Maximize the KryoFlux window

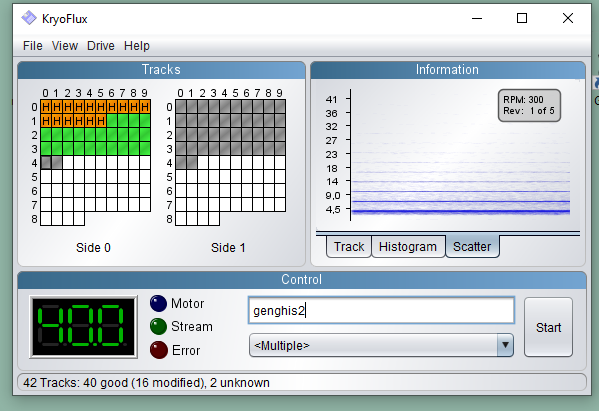point(522,18)
